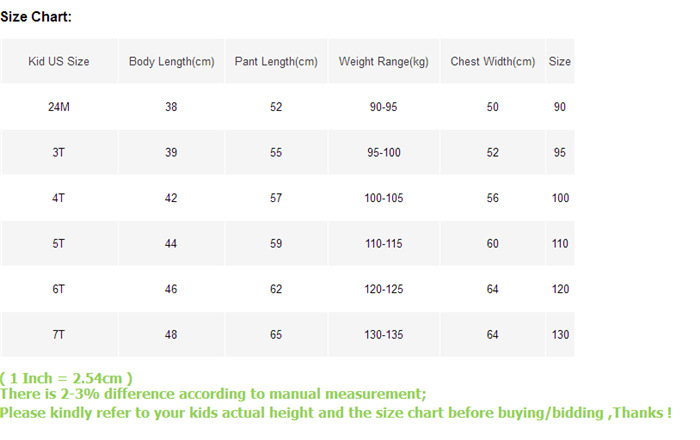Click the 'Kid US Size' column header
This screenshot has width=700, height=440.
click(59, 62)
